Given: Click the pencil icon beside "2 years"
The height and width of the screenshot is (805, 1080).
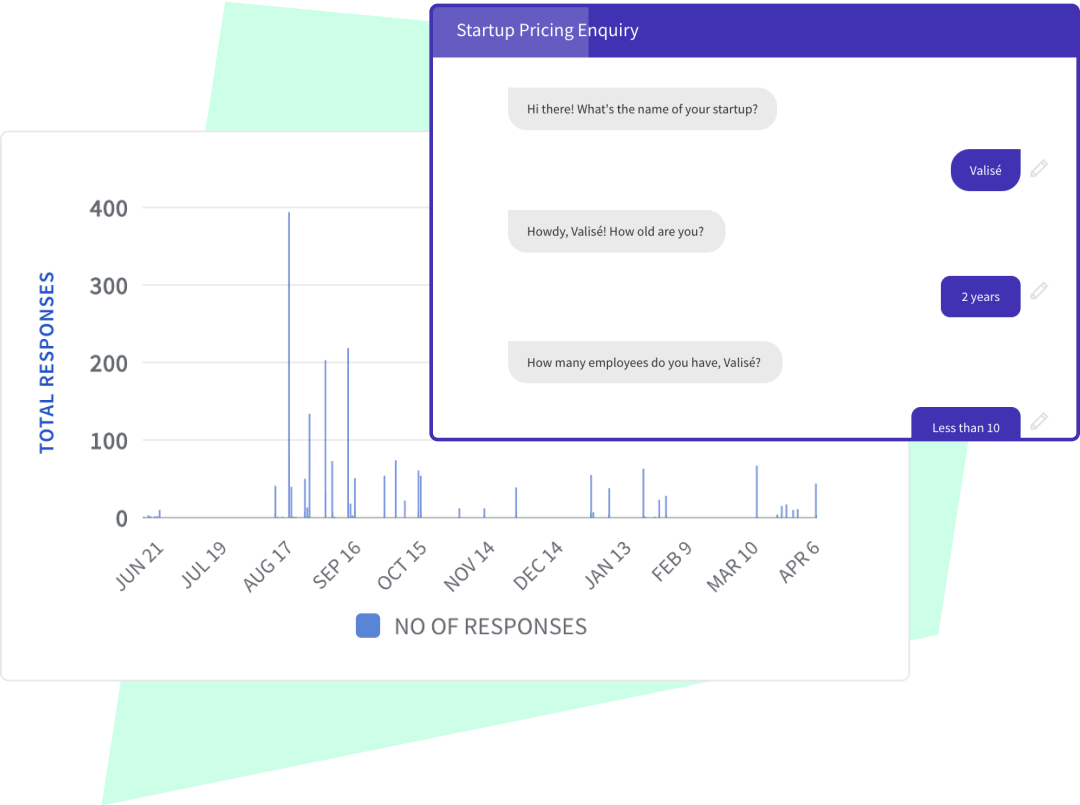Looking at the screenshot, I should pyautogui.click(x=1039, y=290).
